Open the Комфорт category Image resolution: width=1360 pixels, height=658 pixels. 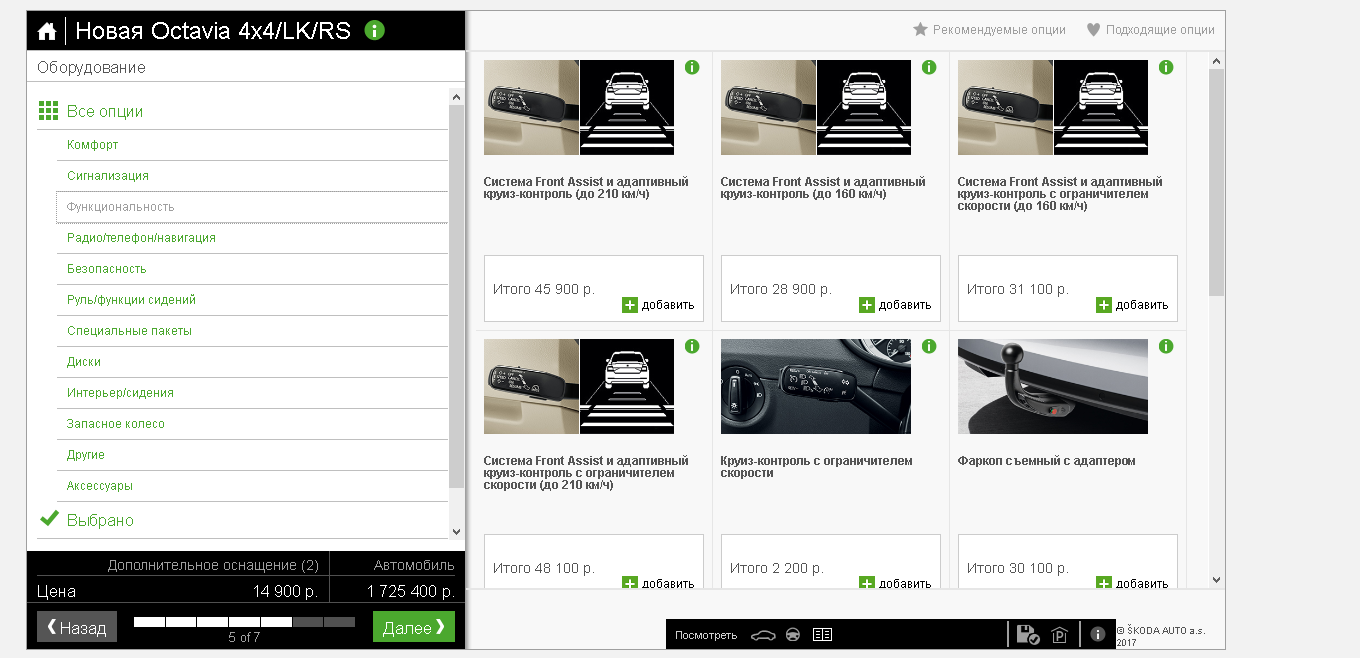[x=252, y=145]
